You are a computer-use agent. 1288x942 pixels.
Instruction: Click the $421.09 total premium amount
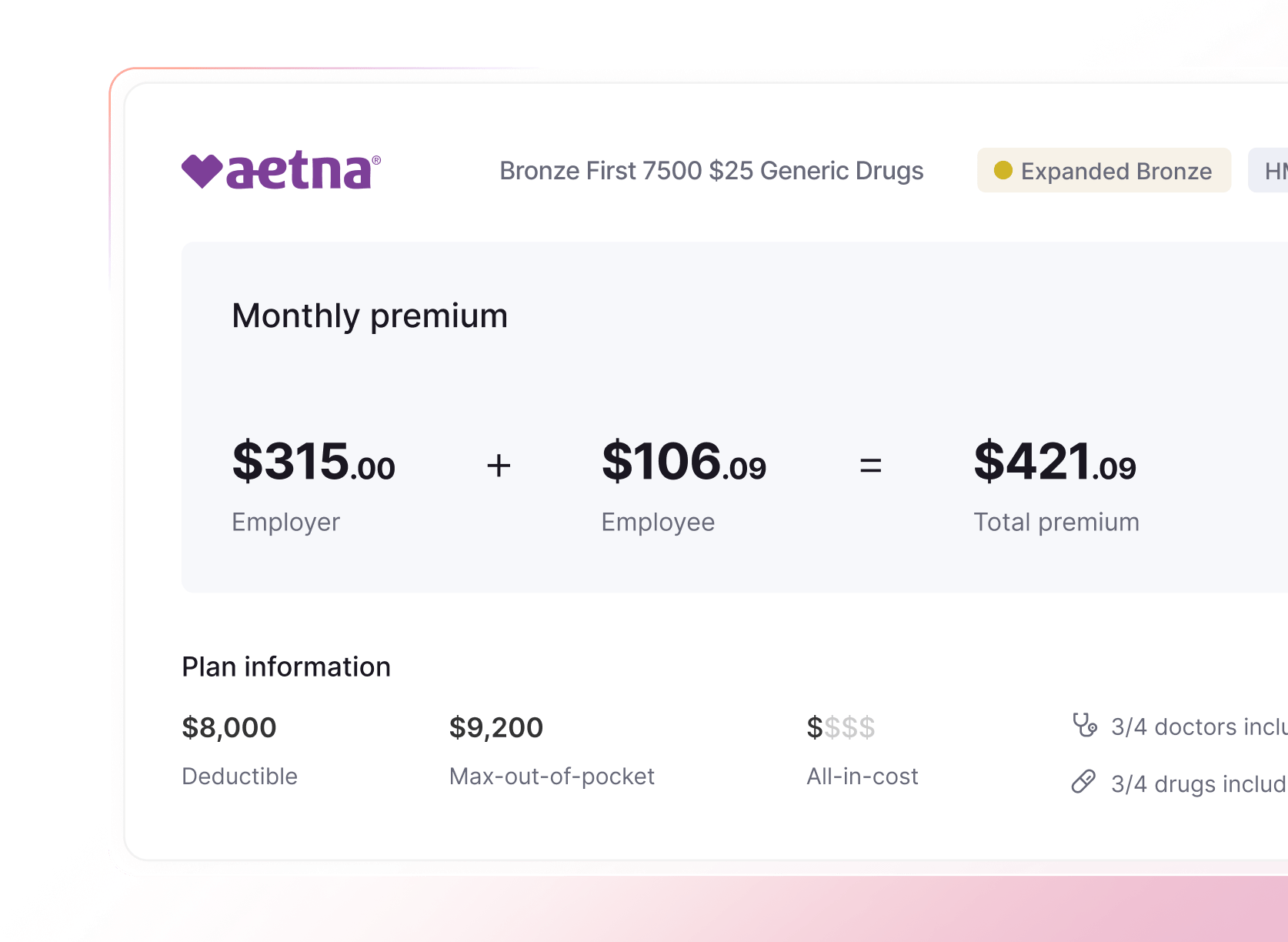pos(1054,462)
